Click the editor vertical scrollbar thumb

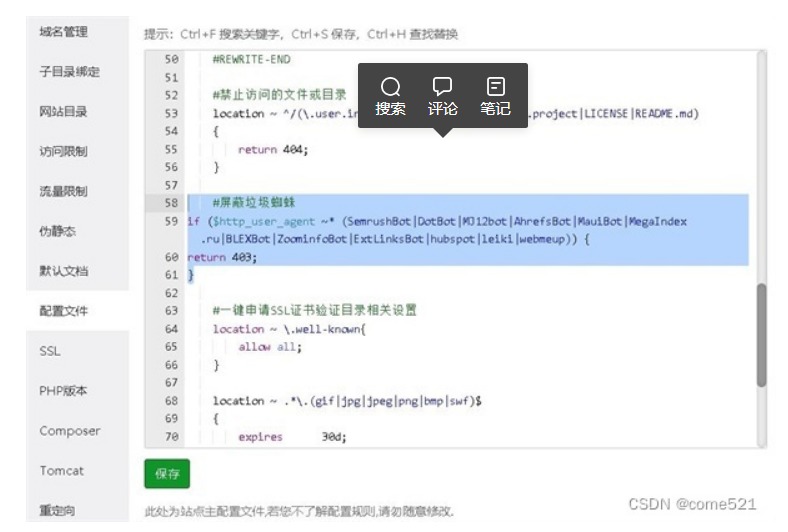[x=761, y=335]
